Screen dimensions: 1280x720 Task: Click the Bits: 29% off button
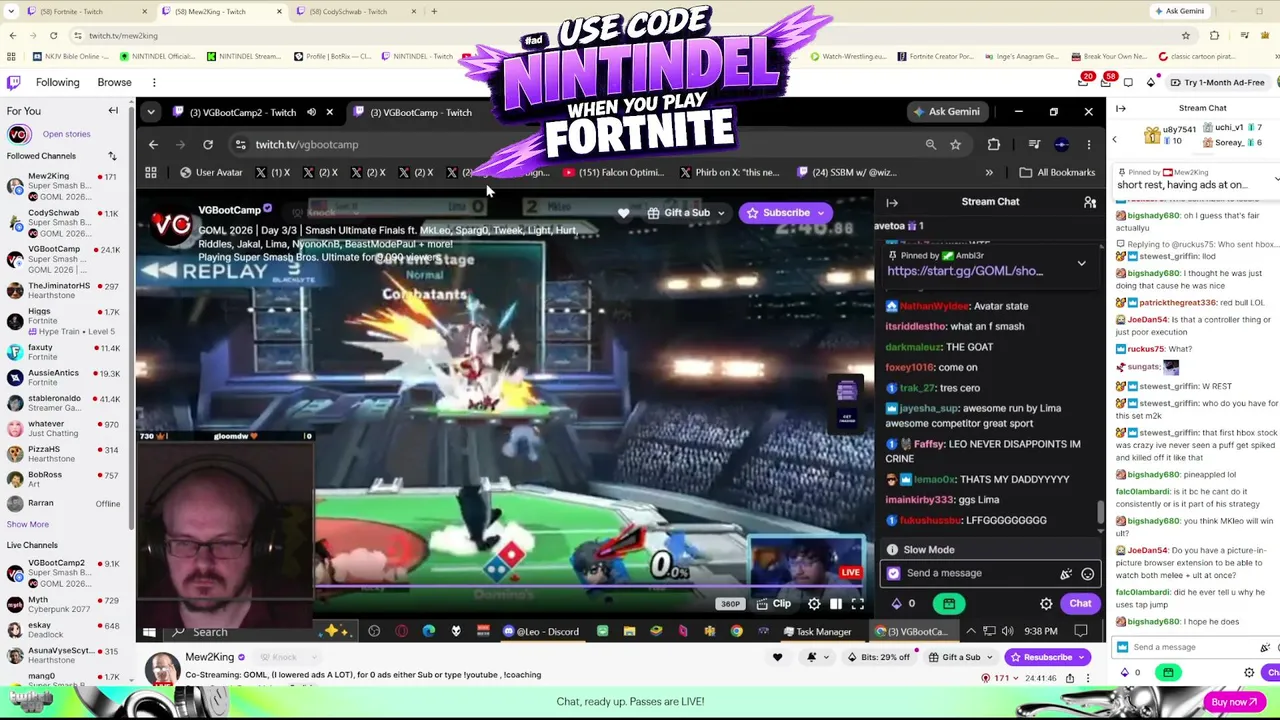pos(879,657)
